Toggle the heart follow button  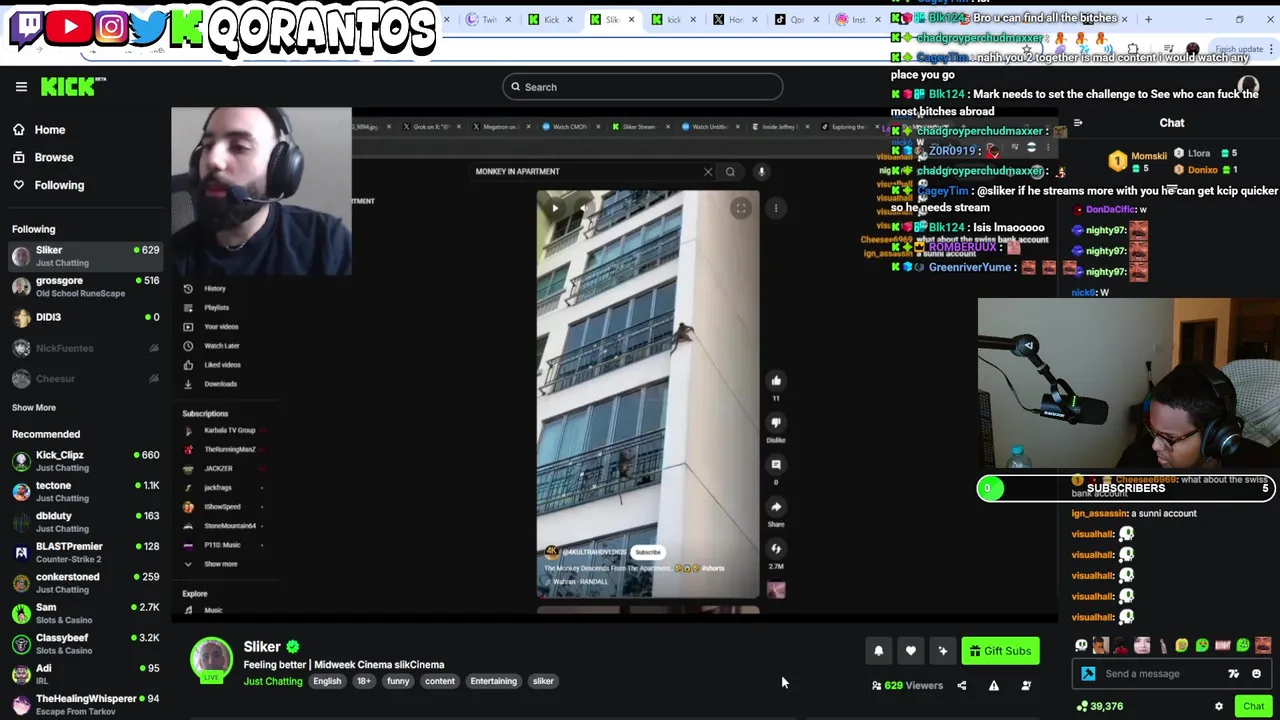click(x=911, y=651)
